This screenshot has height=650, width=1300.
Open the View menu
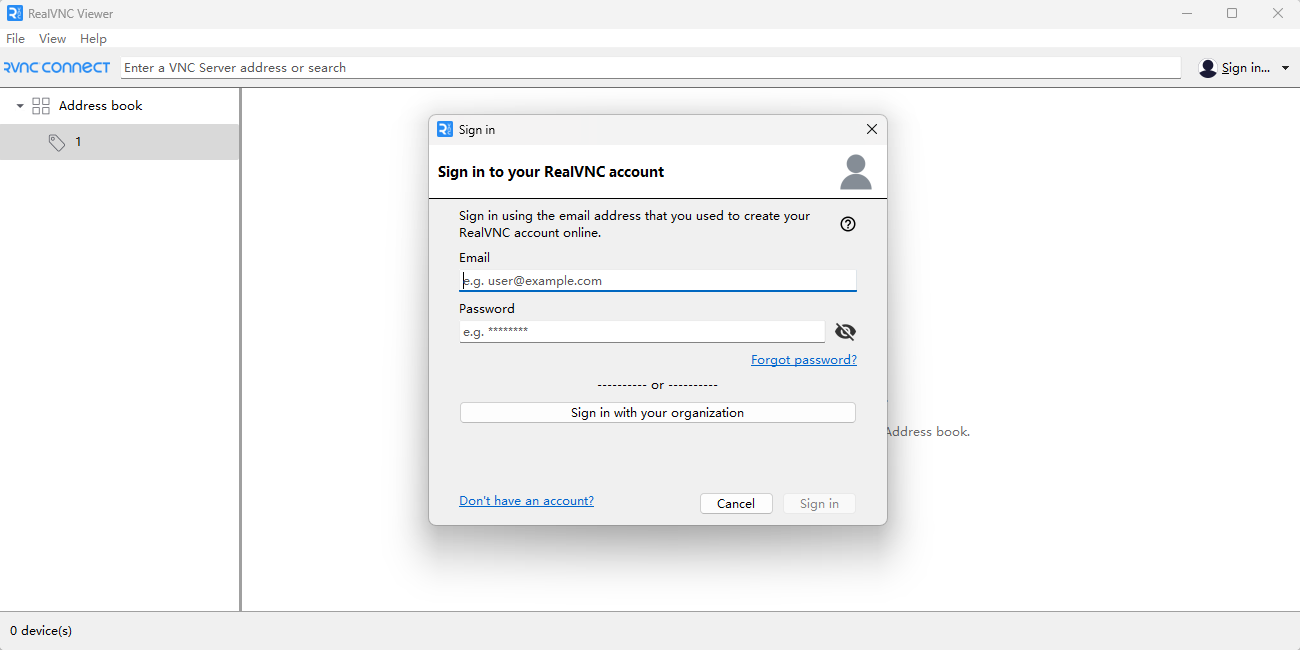coord(52,39)
